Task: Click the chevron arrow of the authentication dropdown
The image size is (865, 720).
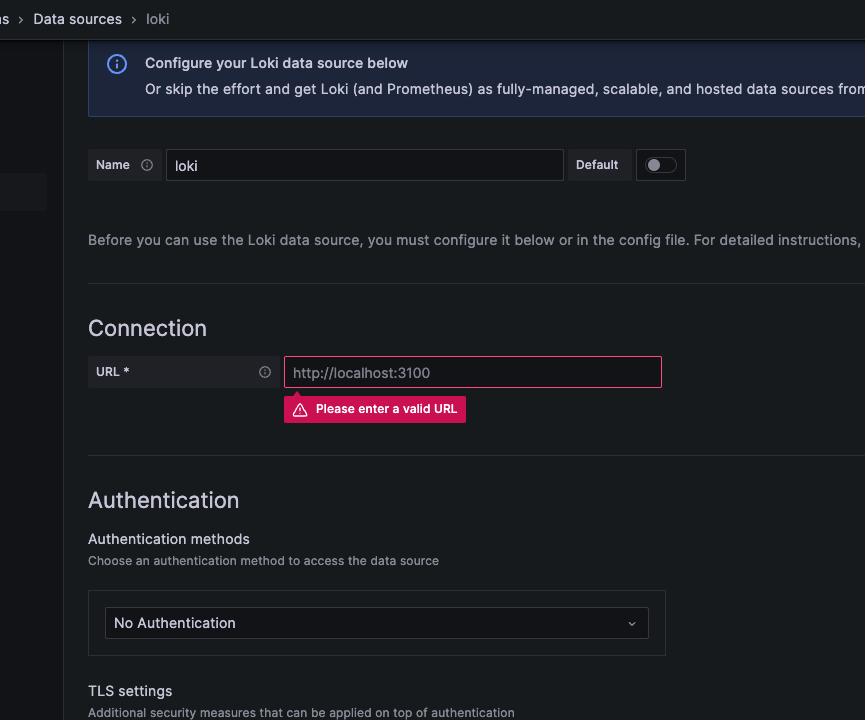Action: pyautogui.click(x=632, y=623)
